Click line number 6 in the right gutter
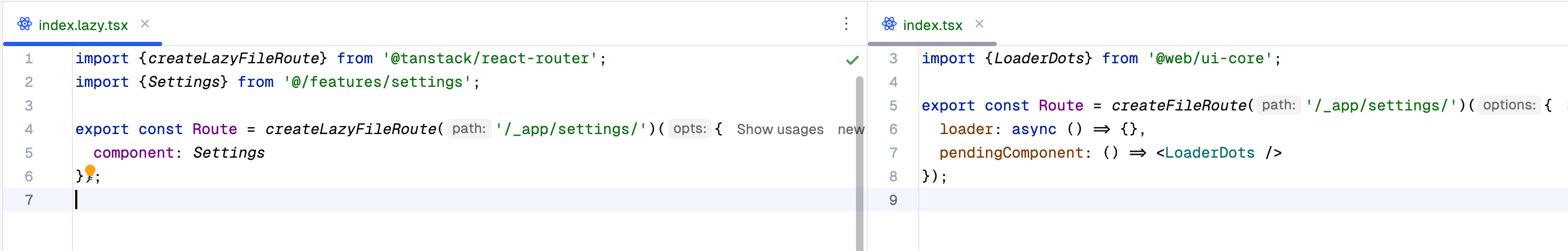 point(893,129)
